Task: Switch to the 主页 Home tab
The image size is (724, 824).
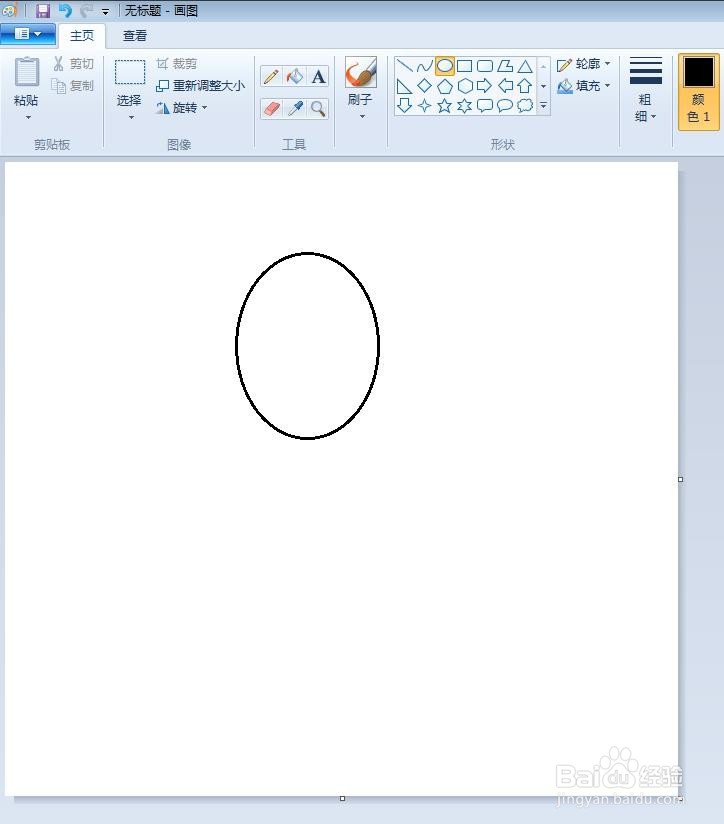Action: pyautogui.click(x=82, y=36)
